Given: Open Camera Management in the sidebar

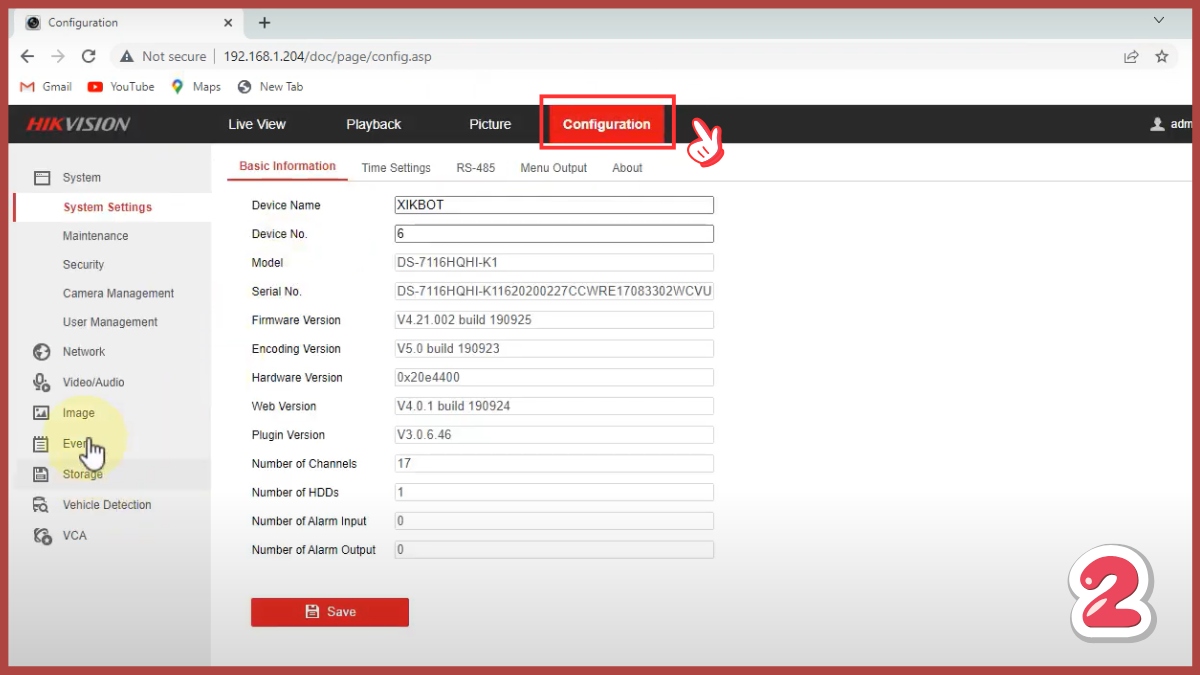Looking at the screenshot, I should coord(118,293).
